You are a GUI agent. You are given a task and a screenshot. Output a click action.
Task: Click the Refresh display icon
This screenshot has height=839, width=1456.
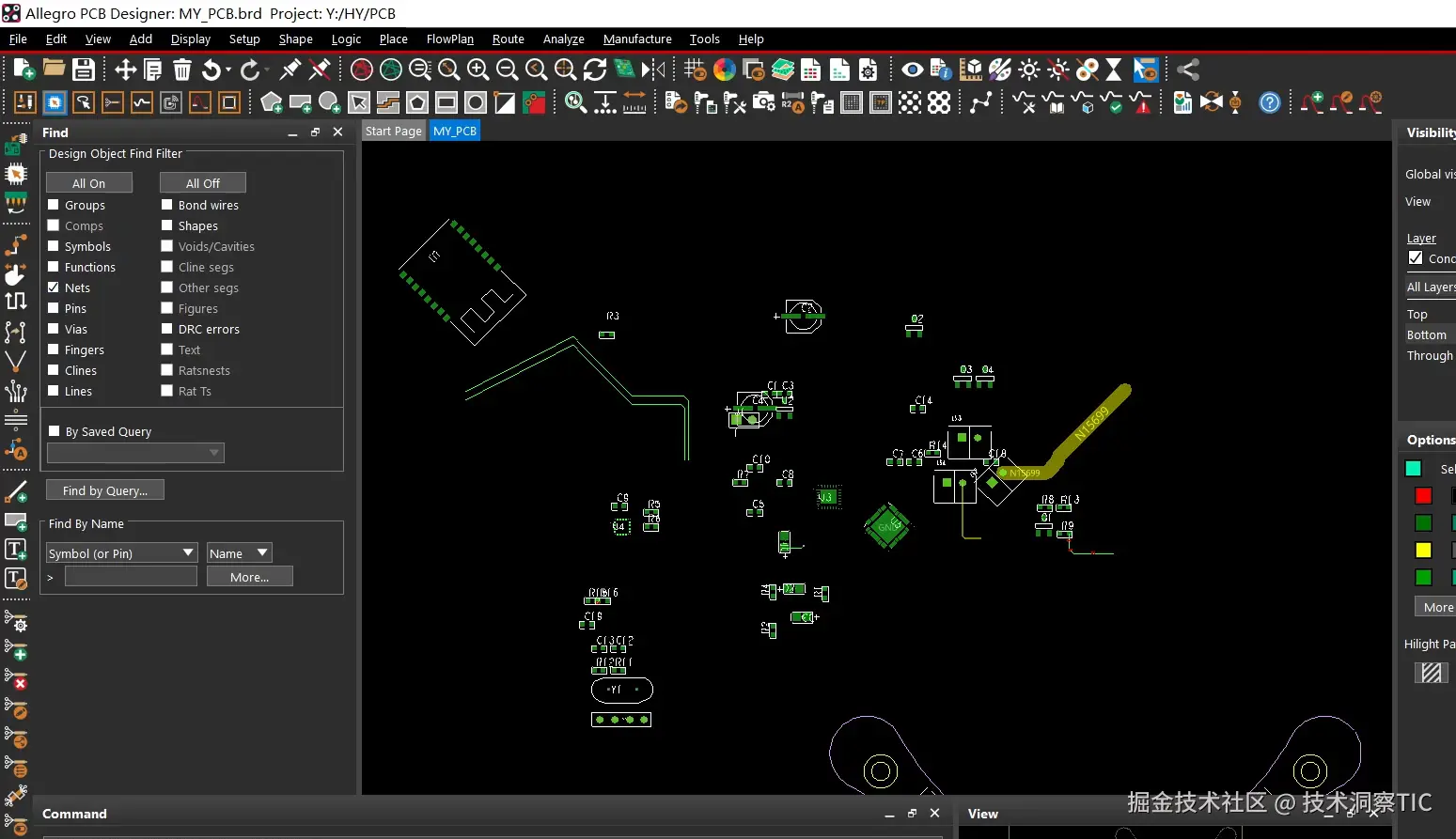pyautogui.click(x=594, y=70)
